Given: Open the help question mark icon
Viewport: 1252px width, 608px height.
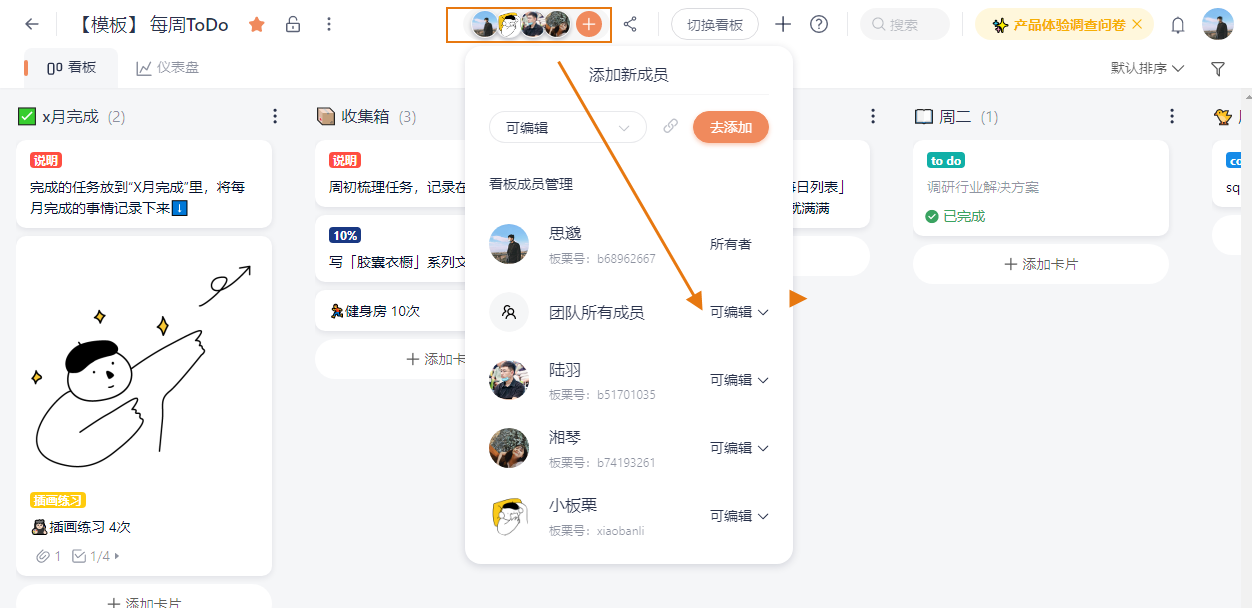Looking at the screenshot, I should tap(819, 24).
